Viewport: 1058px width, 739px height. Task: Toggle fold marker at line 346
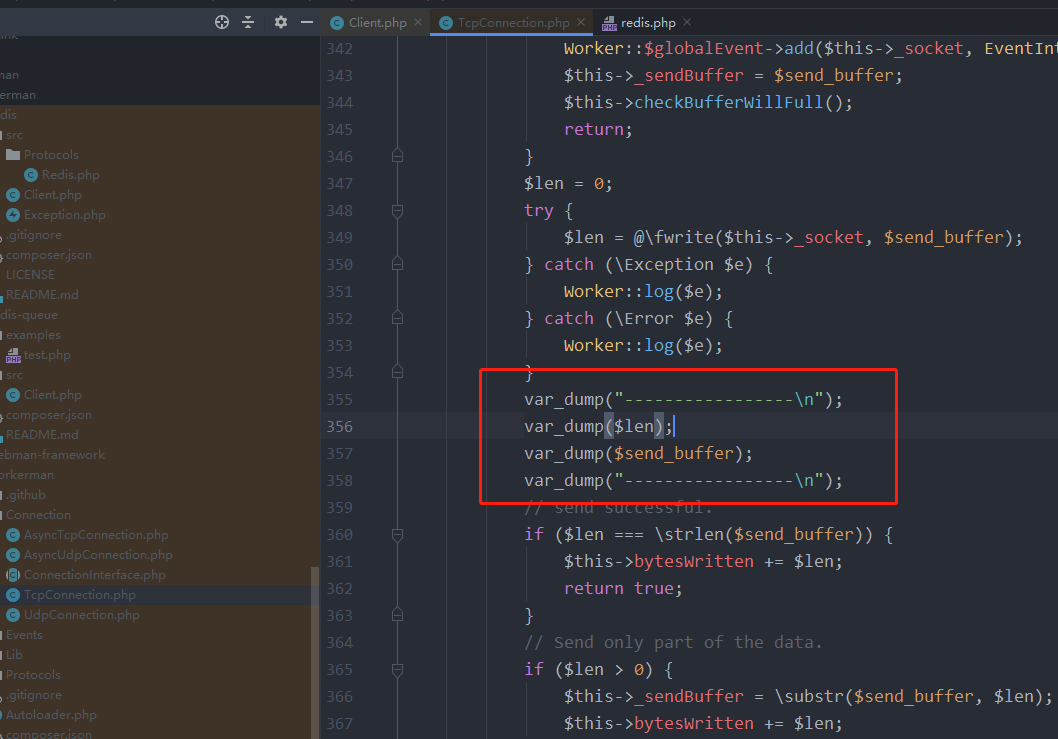pos(397,156)
